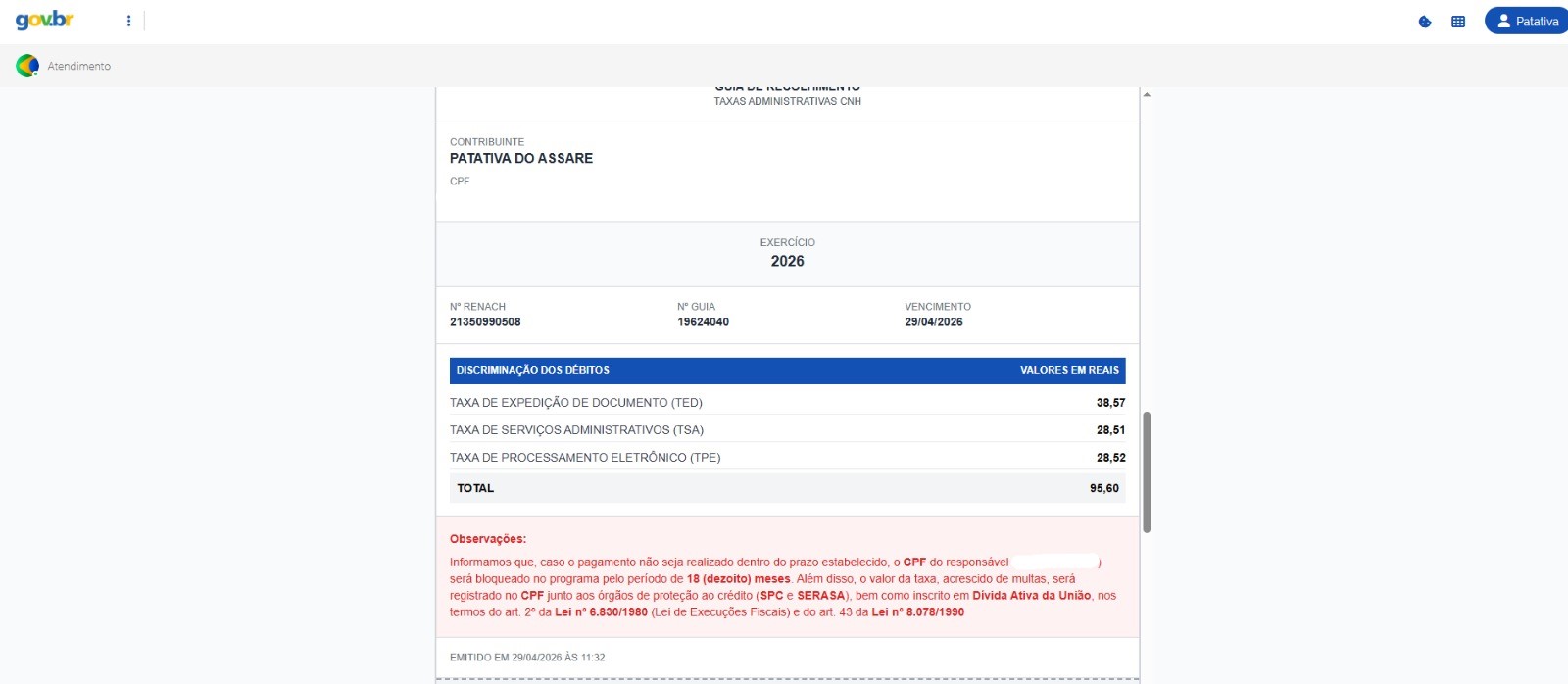1568x684 pixels.
Task: Select the Taxa de Serviços Administrativos row
Action: tap(576, 430)
